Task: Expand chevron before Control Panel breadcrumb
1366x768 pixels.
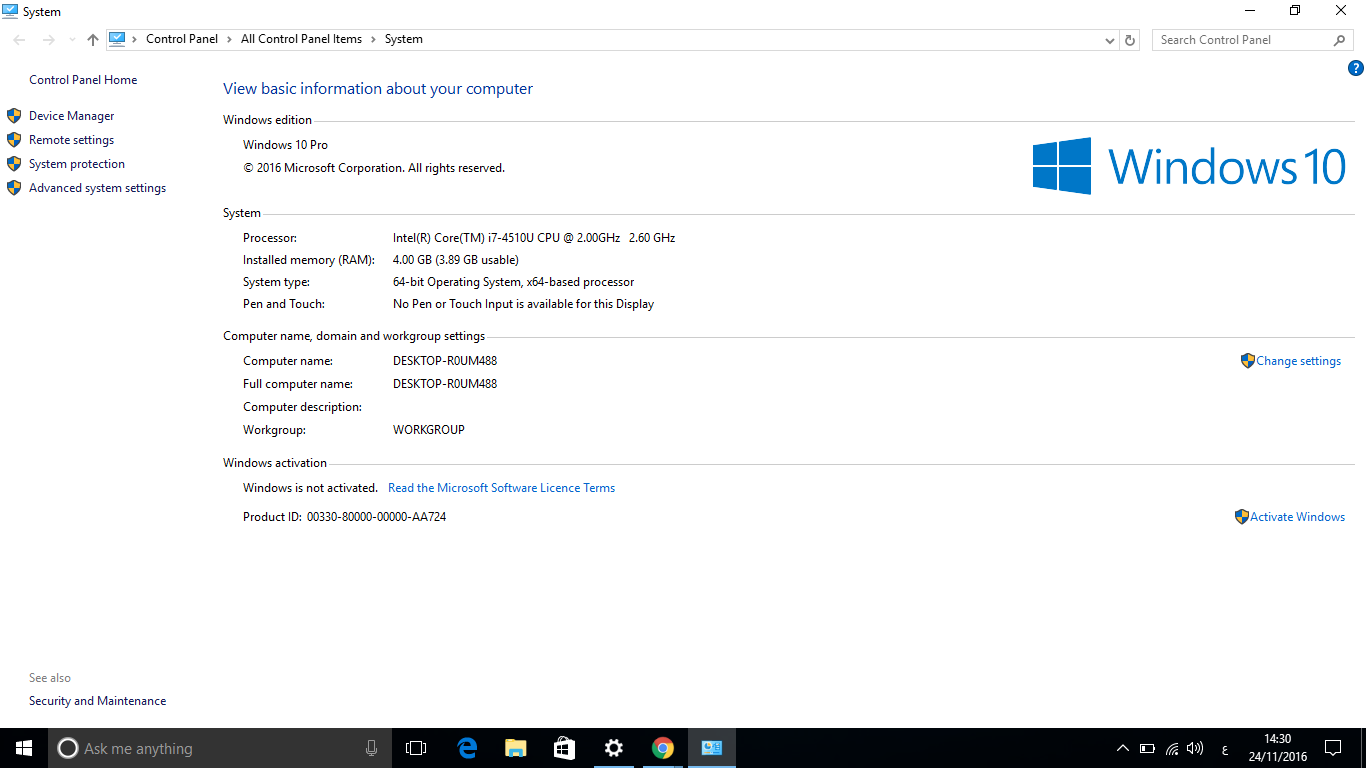Action: [x=135, y=39]
